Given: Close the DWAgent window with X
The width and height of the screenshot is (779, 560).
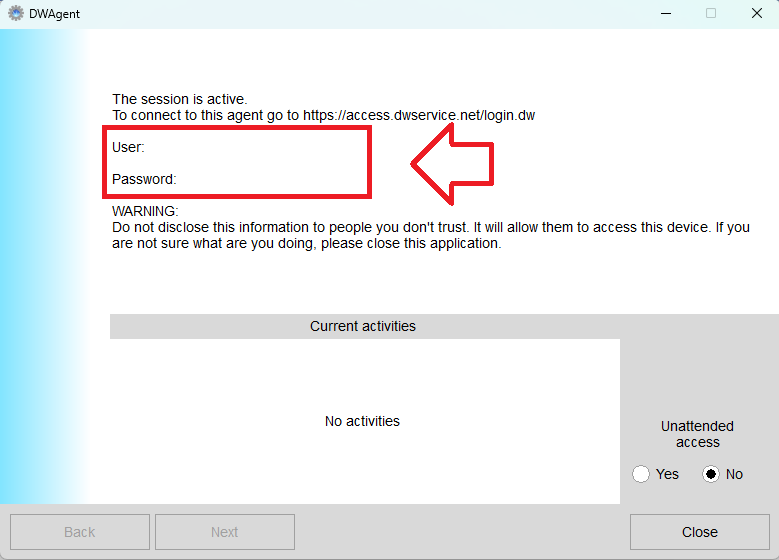Looking at the screenshot, I should point(757,13).
